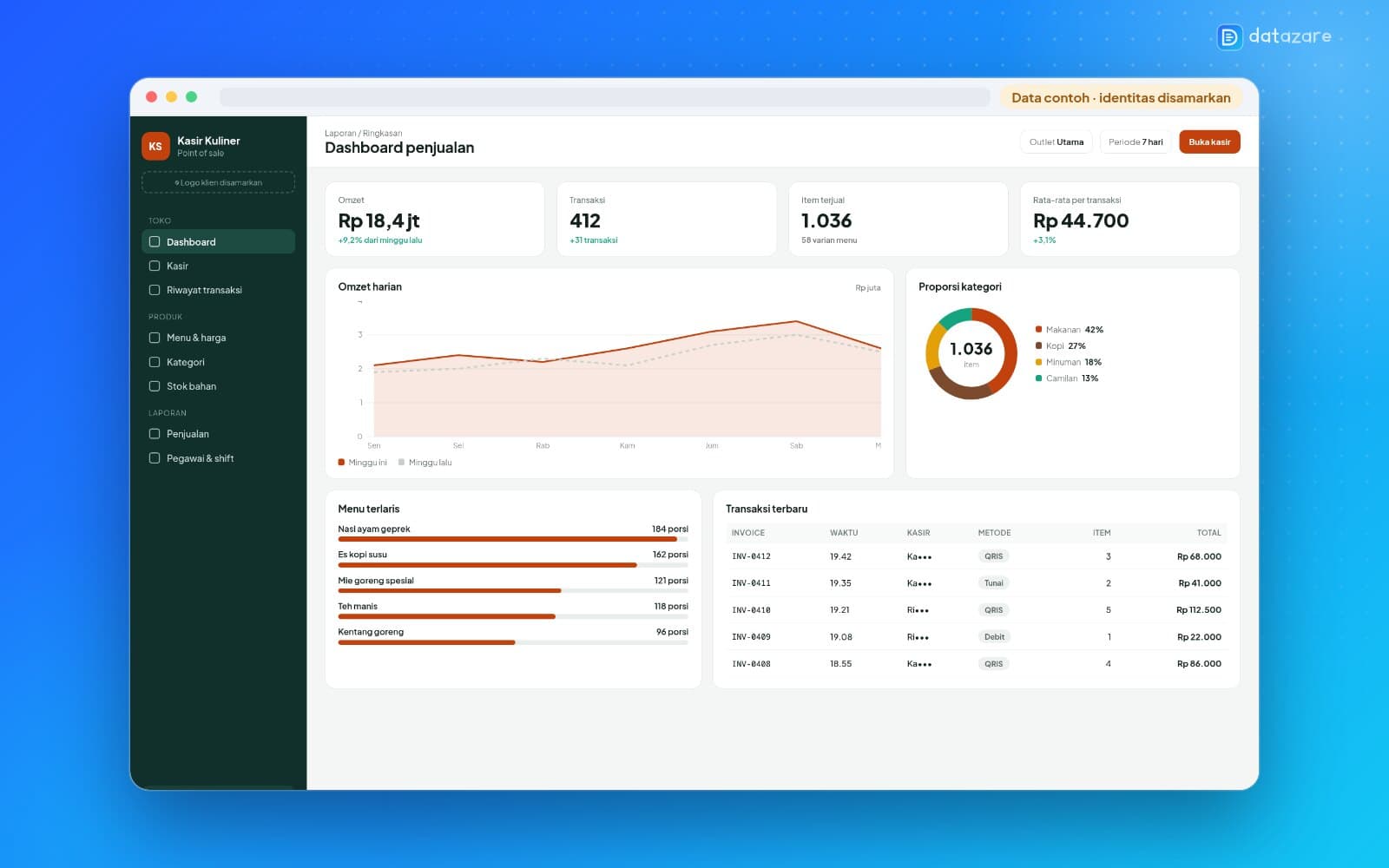Click the Tunai method badge
This screenshot has height=868, width=1389.
993,583
